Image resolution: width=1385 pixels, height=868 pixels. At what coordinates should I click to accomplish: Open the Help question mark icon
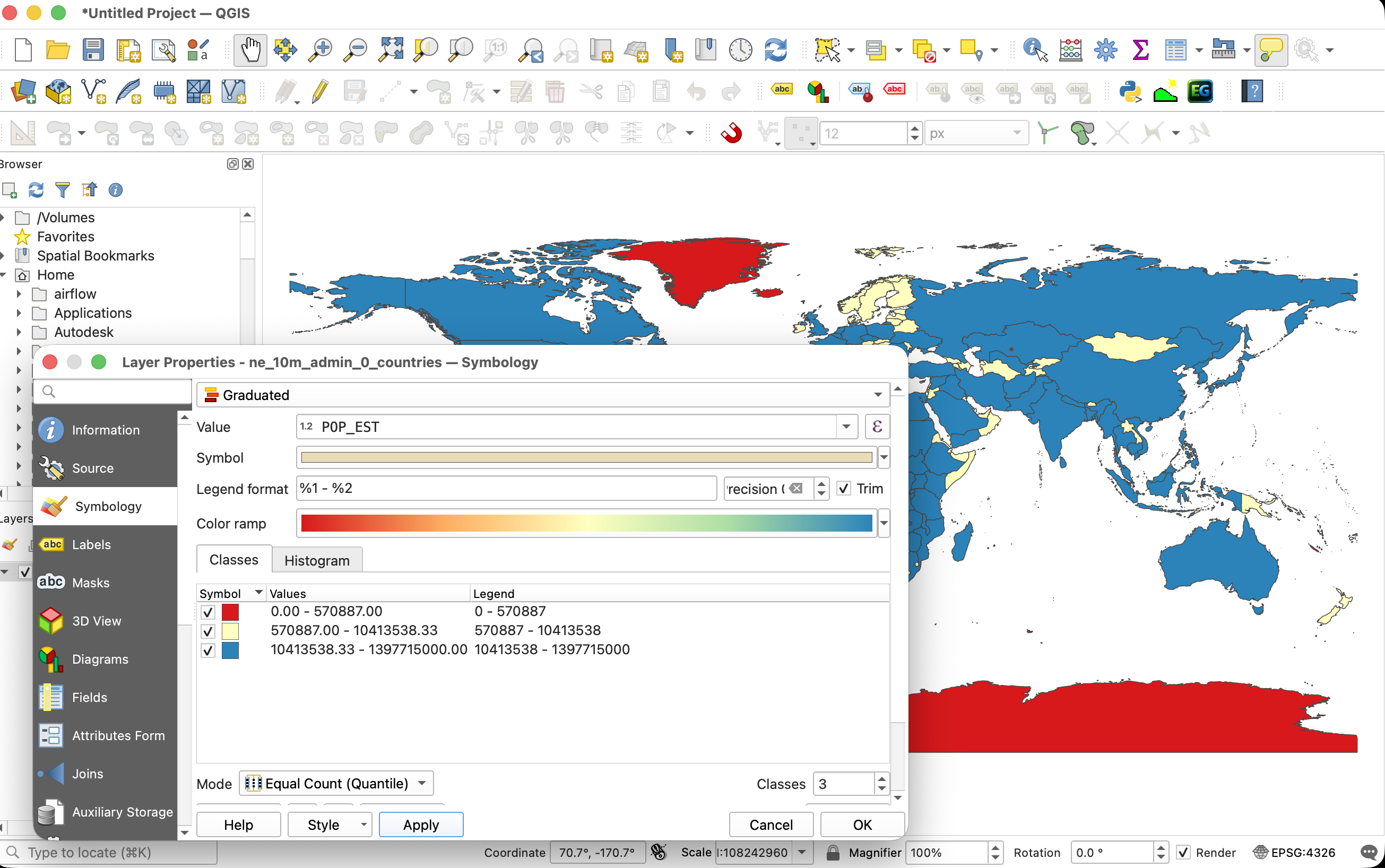click(1252, 91)
